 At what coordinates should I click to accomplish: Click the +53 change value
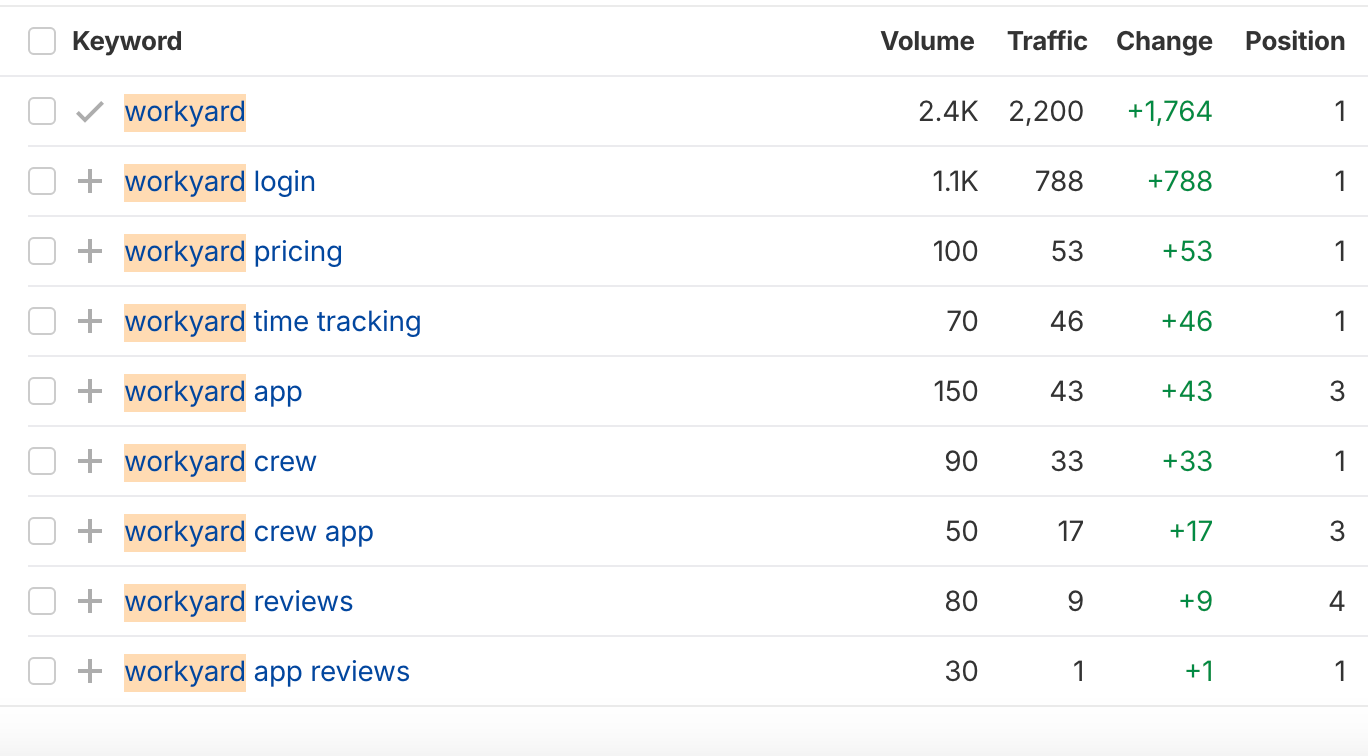(1187, 252)
